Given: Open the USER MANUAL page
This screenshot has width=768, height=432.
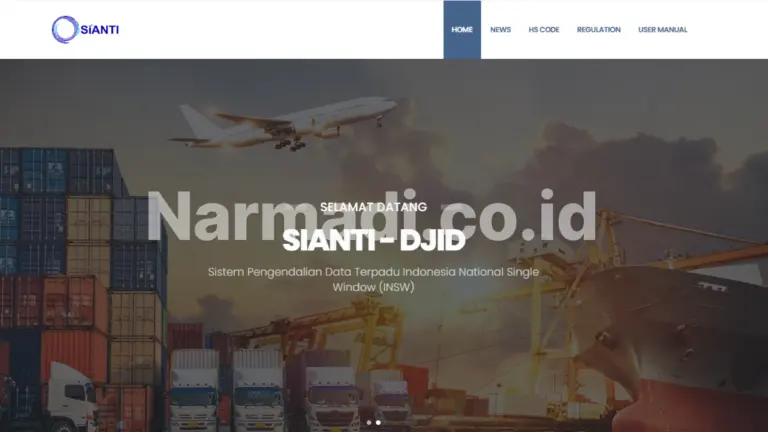Looking at the screenshot, I should point(663,30).
